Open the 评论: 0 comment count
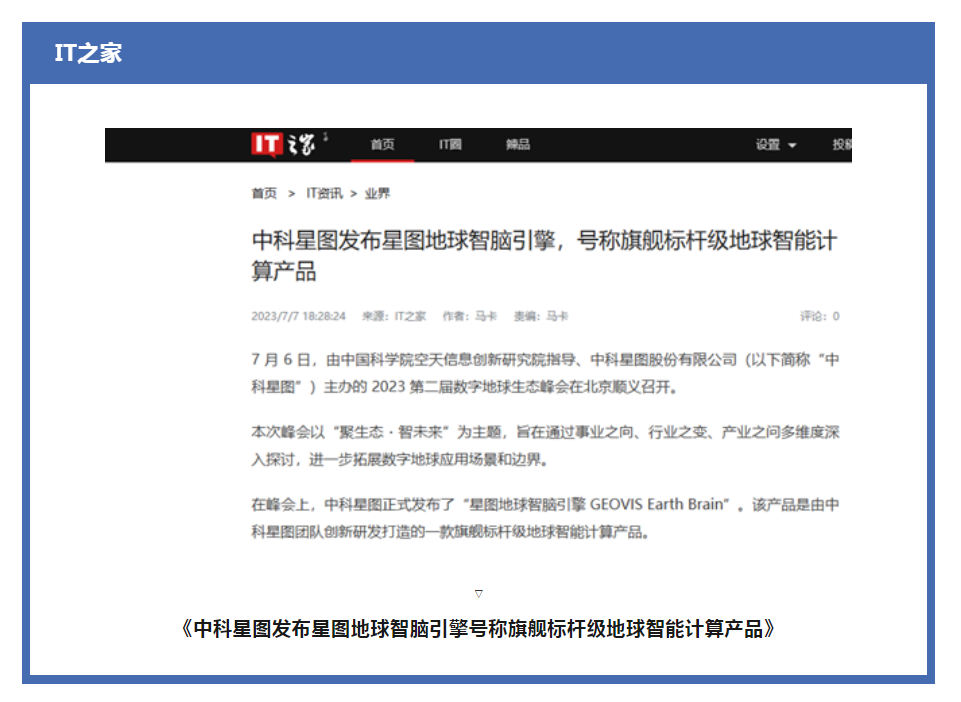 point(818,316)
